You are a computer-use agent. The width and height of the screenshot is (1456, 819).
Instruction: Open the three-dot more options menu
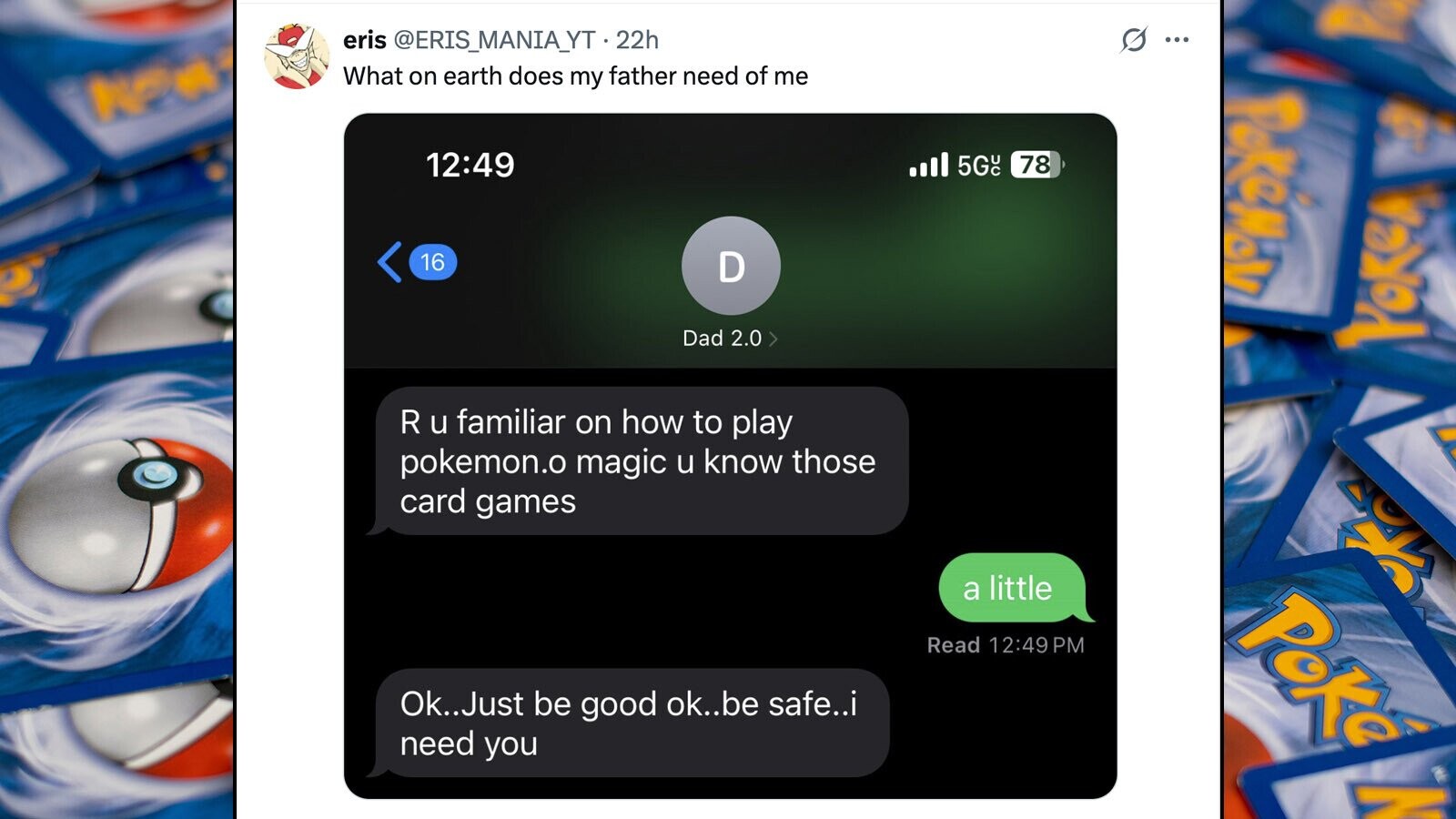1177,40
